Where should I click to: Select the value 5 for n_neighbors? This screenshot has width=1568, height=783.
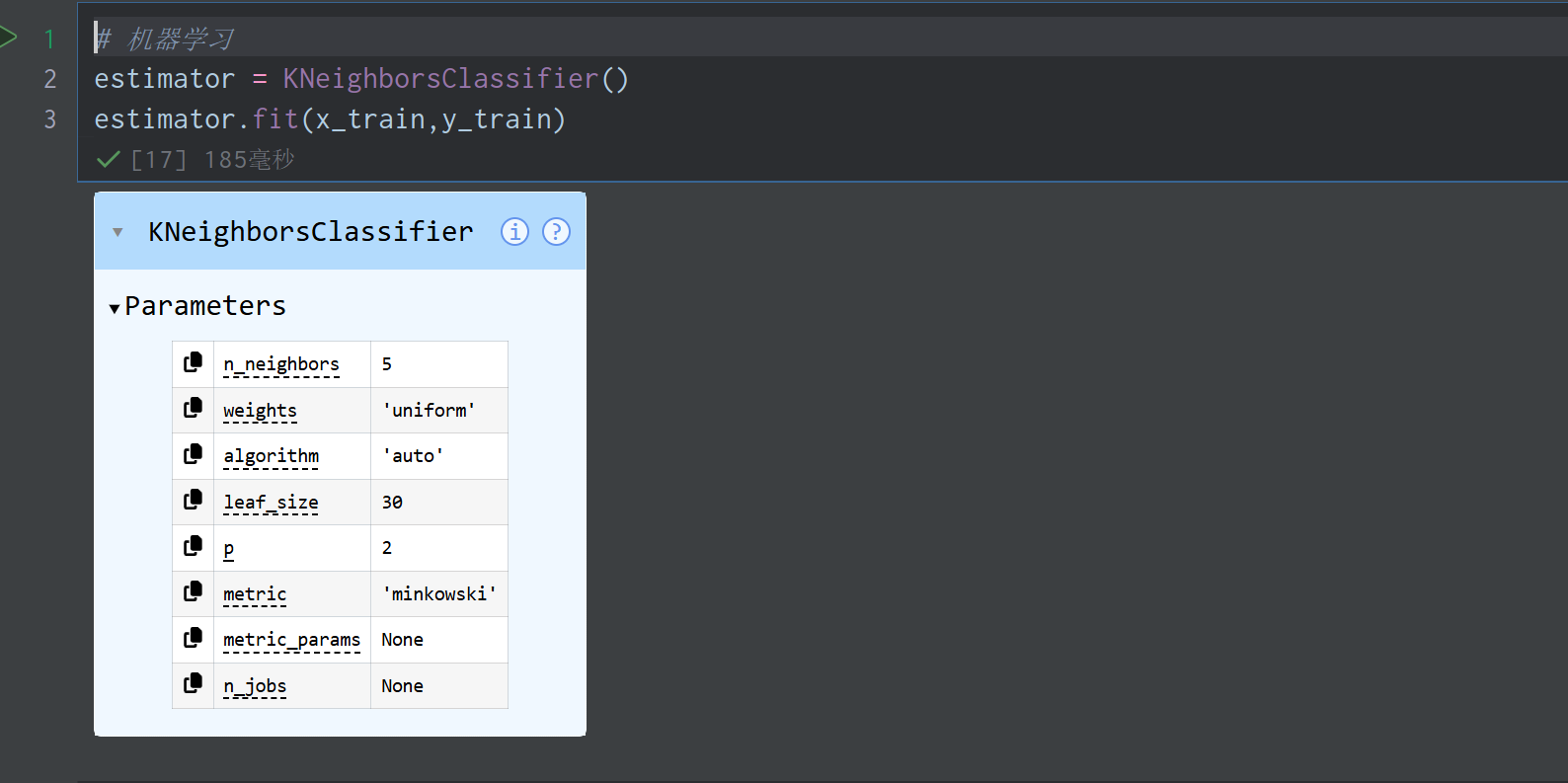tap(387, 364)
